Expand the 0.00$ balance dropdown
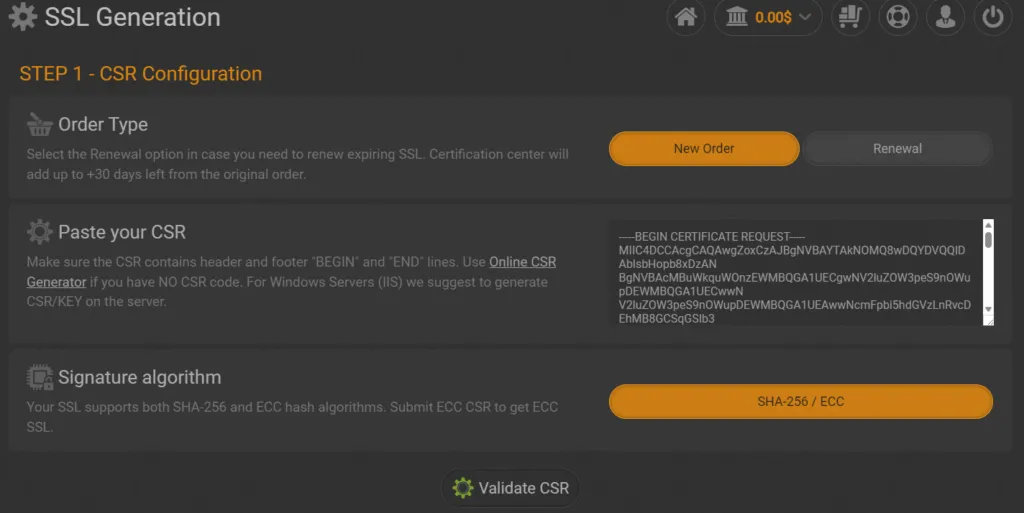1024x513 pixels. click(x=805, y=17)
